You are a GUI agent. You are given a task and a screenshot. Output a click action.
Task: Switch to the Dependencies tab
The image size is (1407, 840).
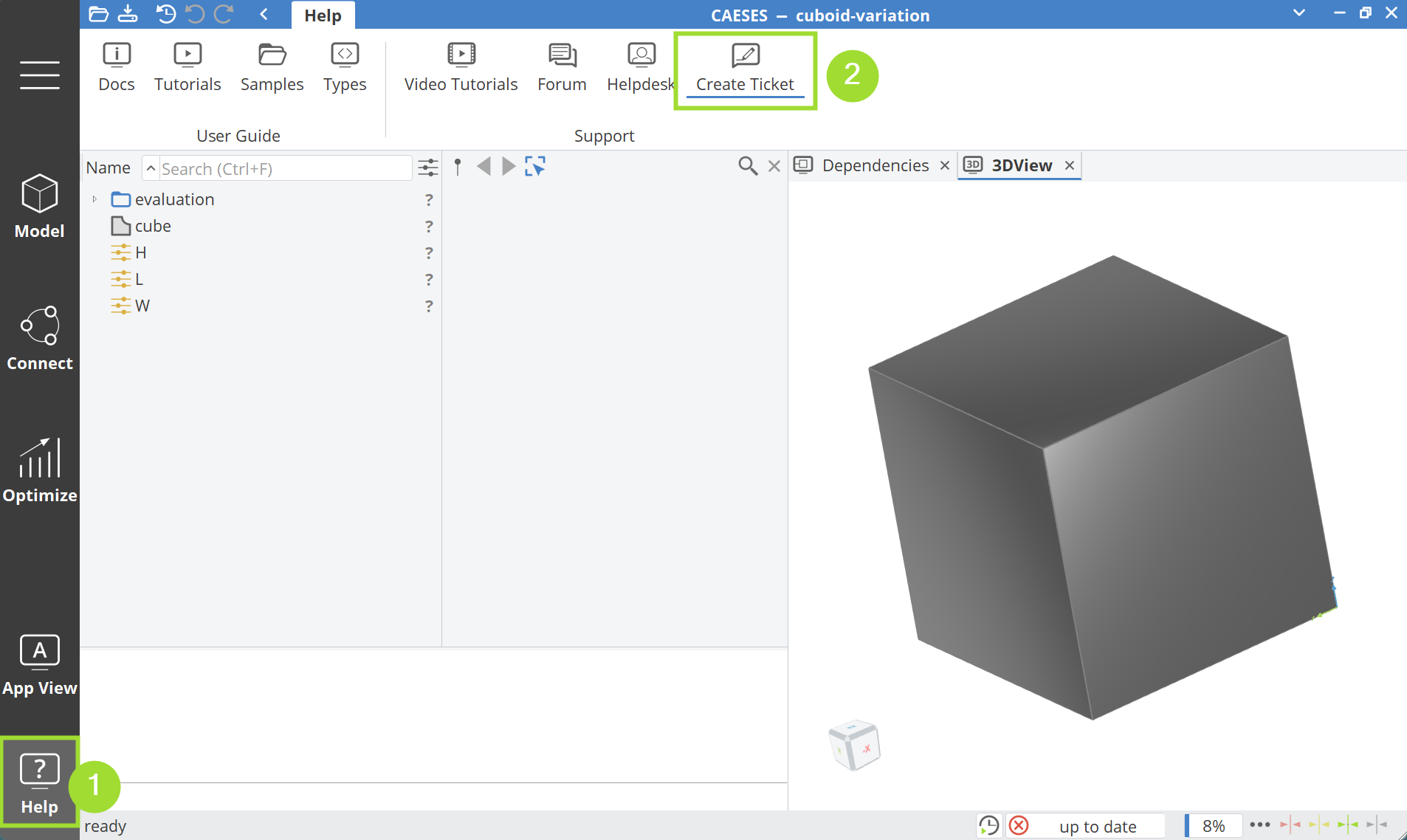[875, 165]
